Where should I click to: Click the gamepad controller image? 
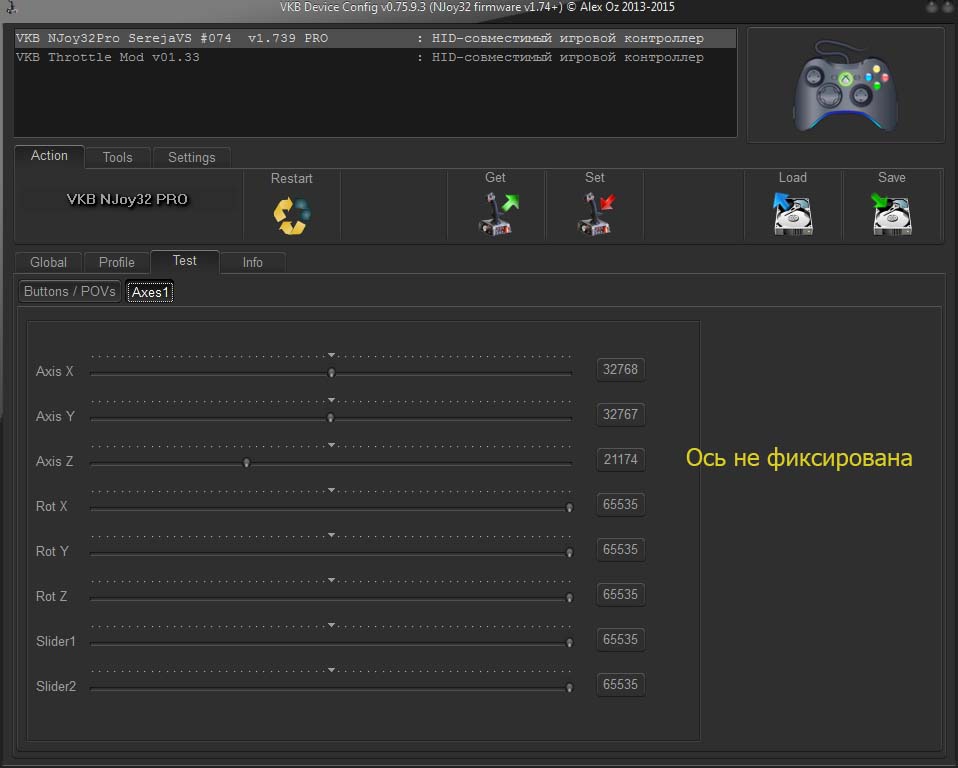coord(846,86)
